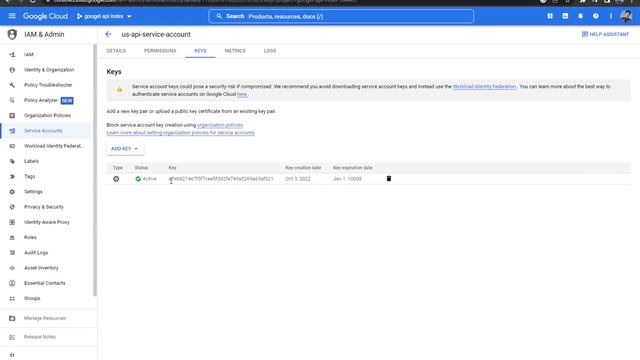Image resolution: width=640 pixels, height=360 pixels.
Task: Click the Active status of the key
Action: tap(146, 179)
